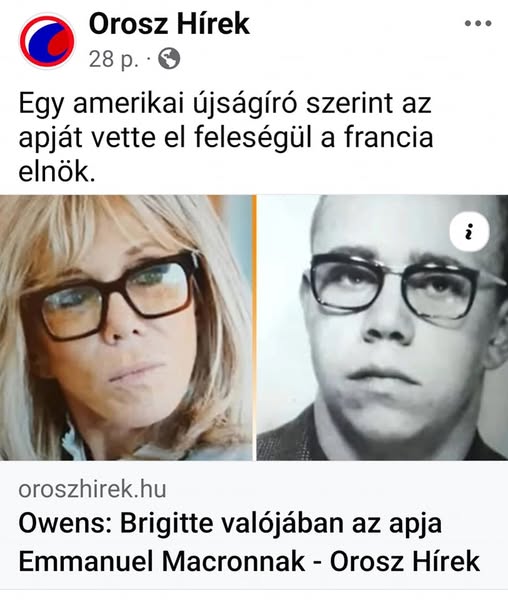Open the oroszhirek.hu domain link

click(93, 489)
